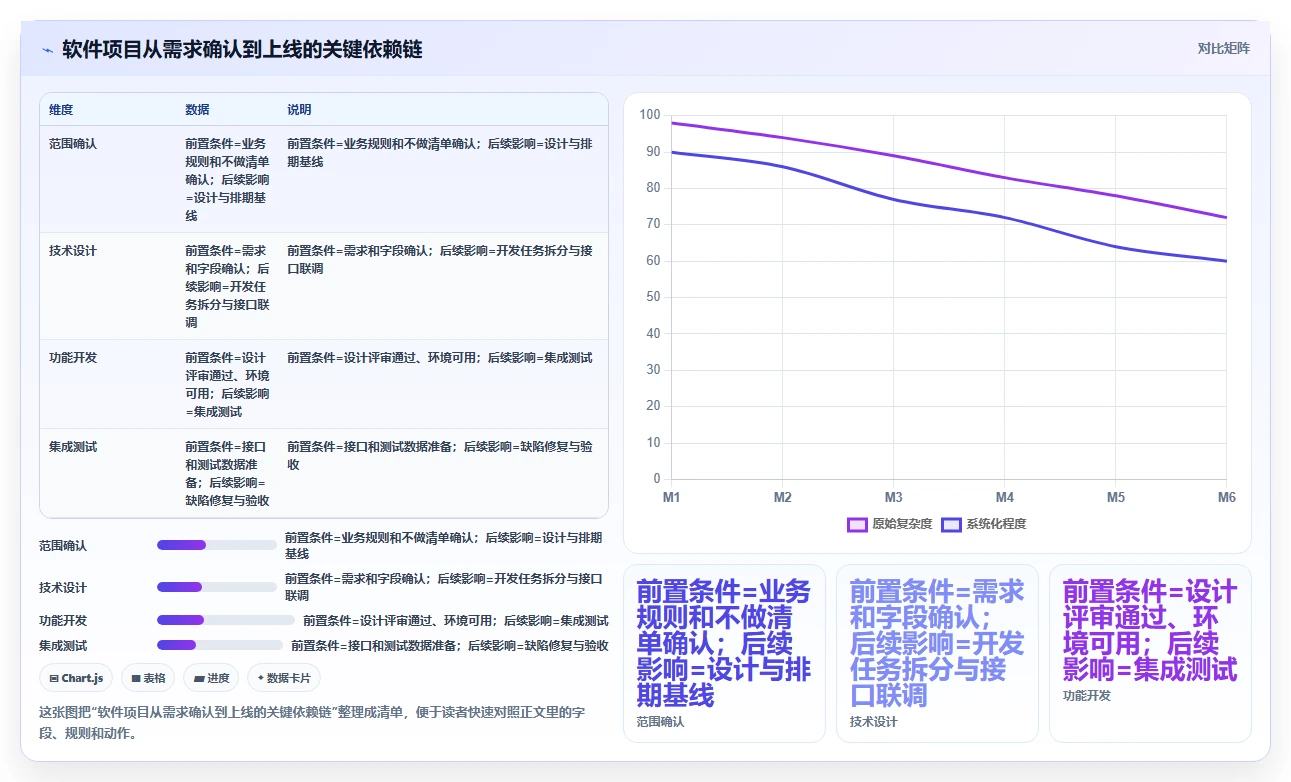
Task: Click the 数据 column header
Action: (x=197, y=110)
